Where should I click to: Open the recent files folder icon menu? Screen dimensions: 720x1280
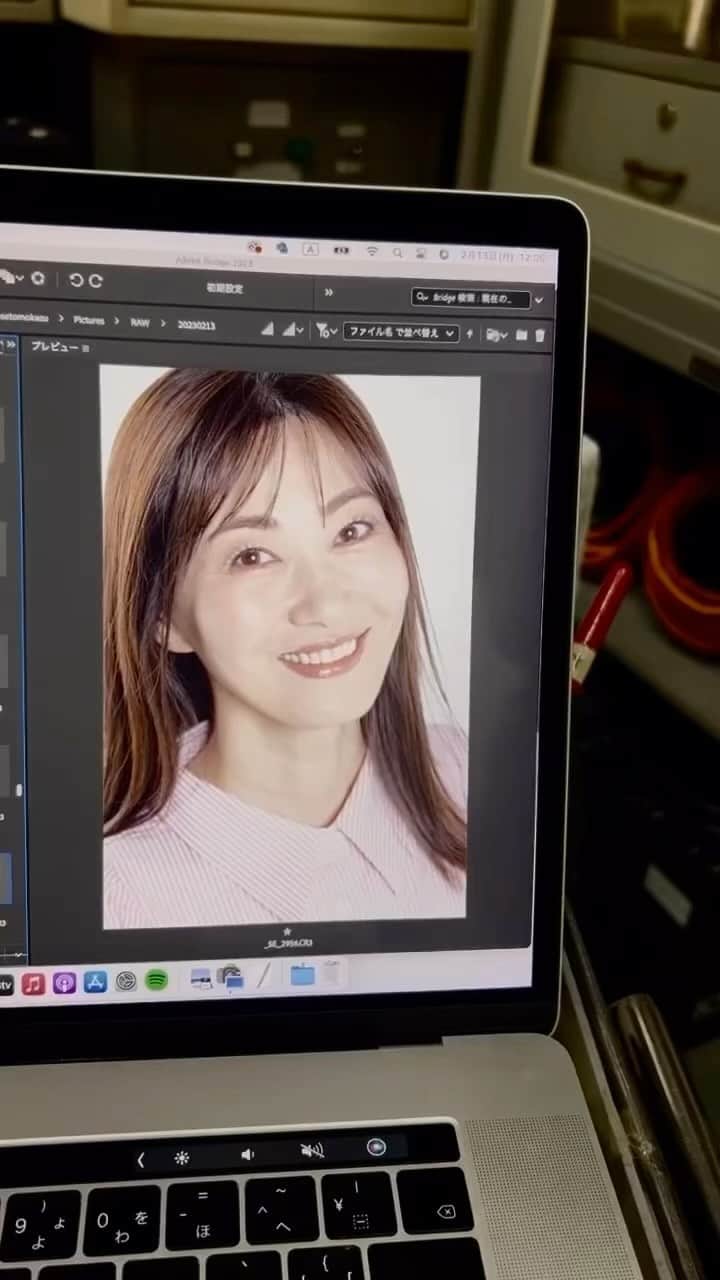tap(496, 335)
